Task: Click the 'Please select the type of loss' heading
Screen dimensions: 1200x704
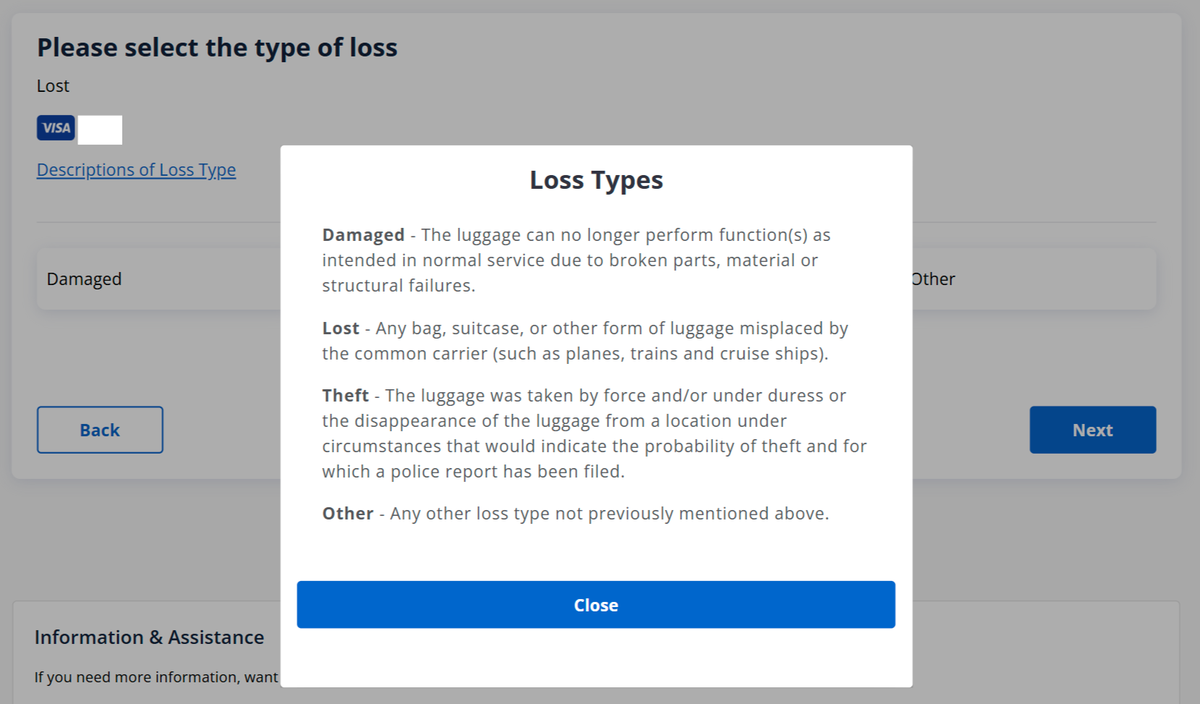Action: (x=217, y=47)
